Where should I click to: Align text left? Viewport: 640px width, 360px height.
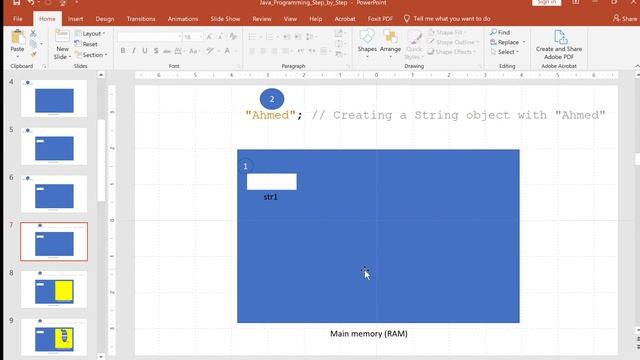tap(252, 51)
